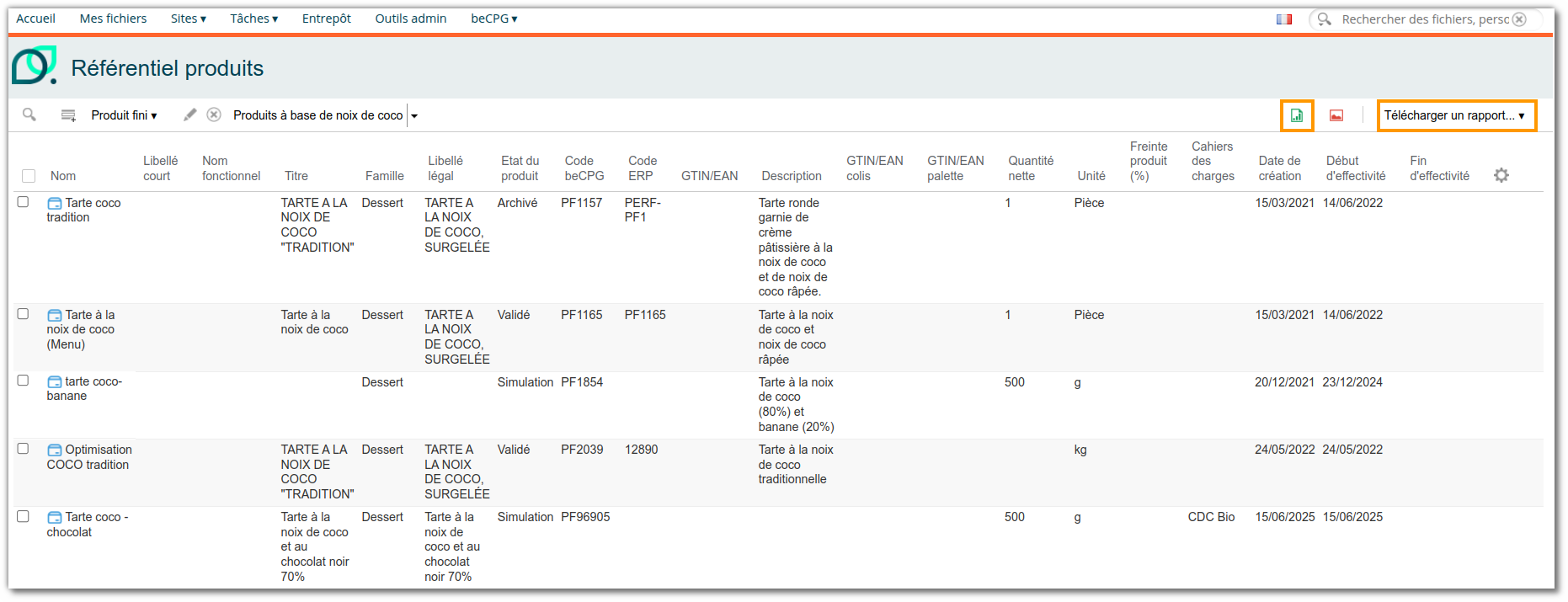Viewport: 1568px width, 602px height.
Task: Expand the Tâches menu
Action: pyautogui.click(x=253, y=19)
